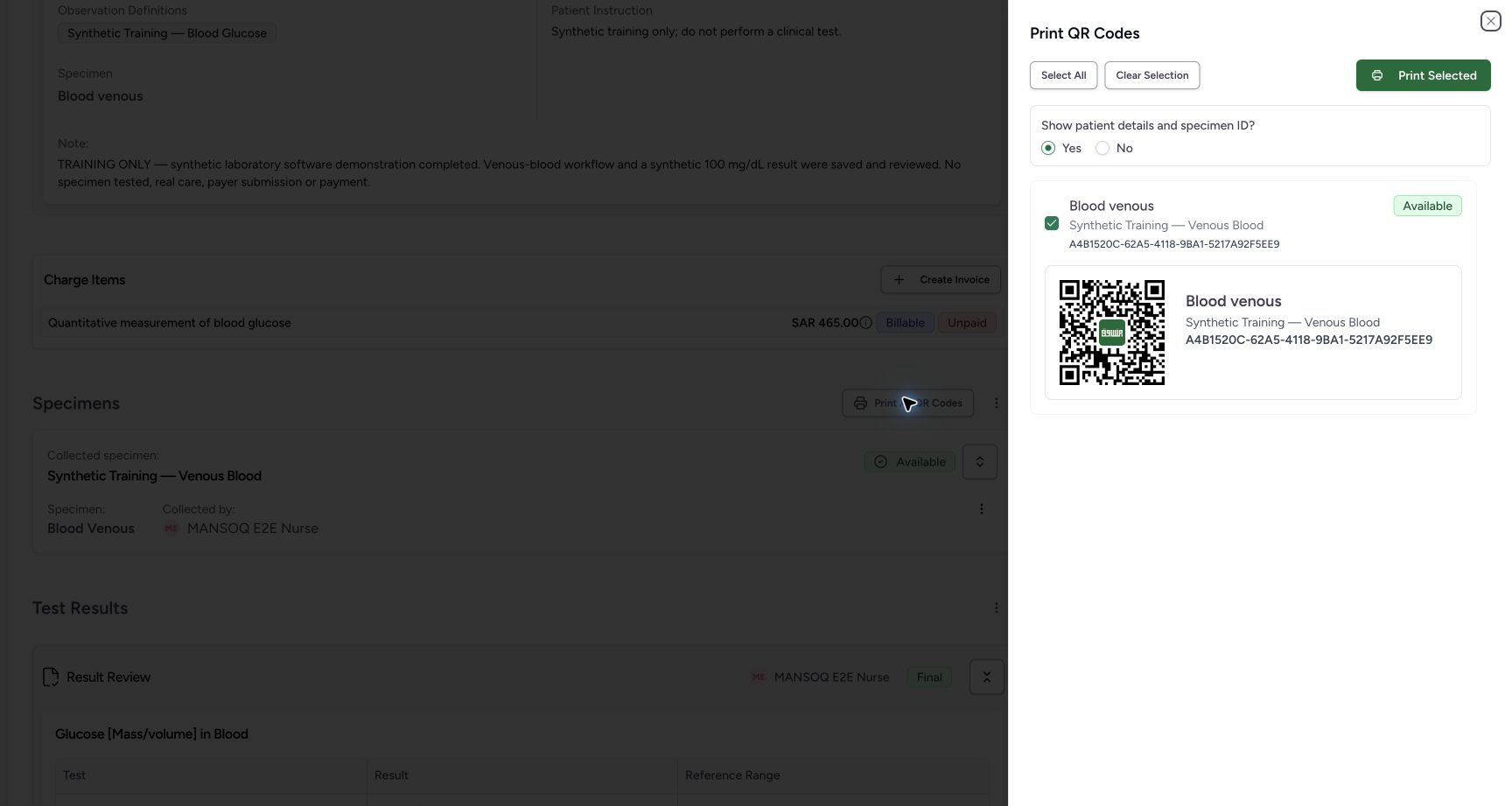
Task: Open Specimens section three-dot menu
Action: tap(996, 403)
